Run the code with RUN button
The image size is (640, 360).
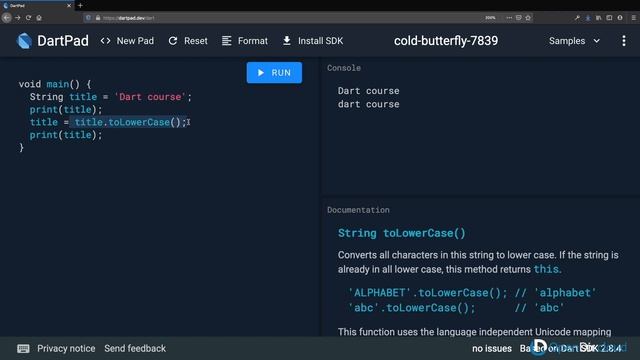pos(274,73)
